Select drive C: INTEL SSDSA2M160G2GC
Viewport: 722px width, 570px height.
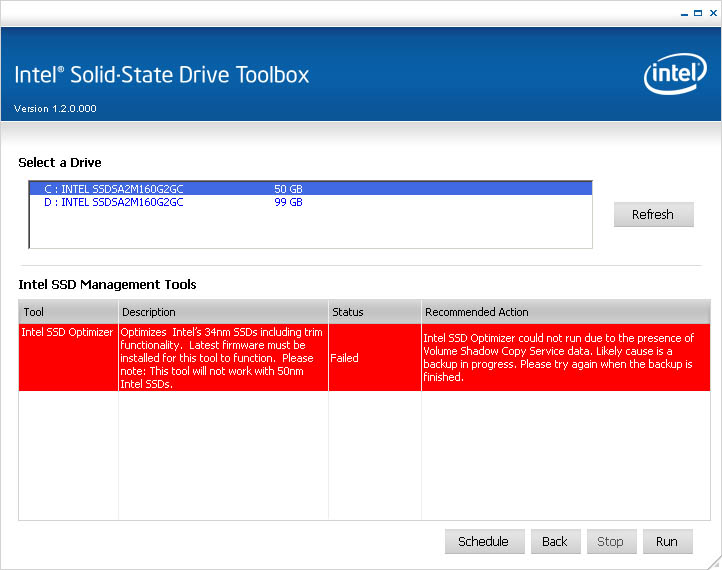pos(311,189)
